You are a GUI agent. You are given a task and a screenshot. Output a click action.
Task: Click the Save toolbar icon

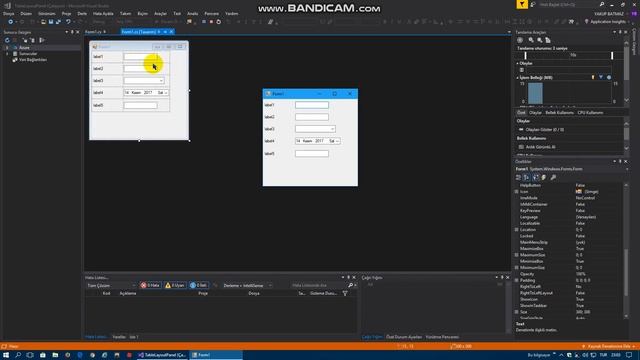[x=51, y=22]
